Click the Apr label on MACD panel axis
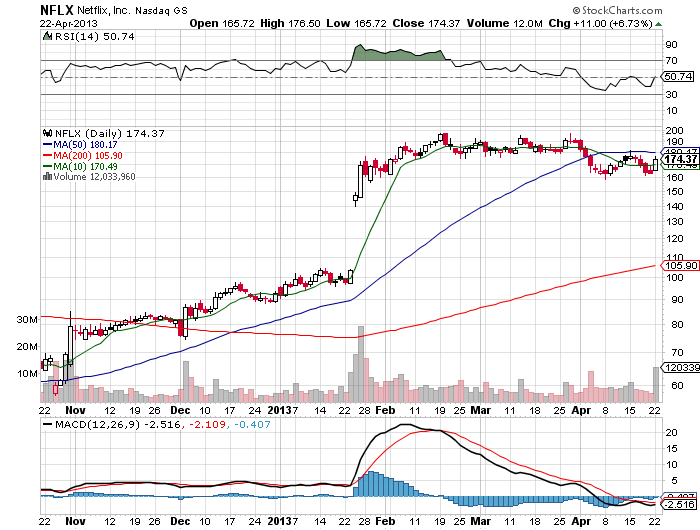This screenshot has height=530, width=700. click(x=581, y=522)
